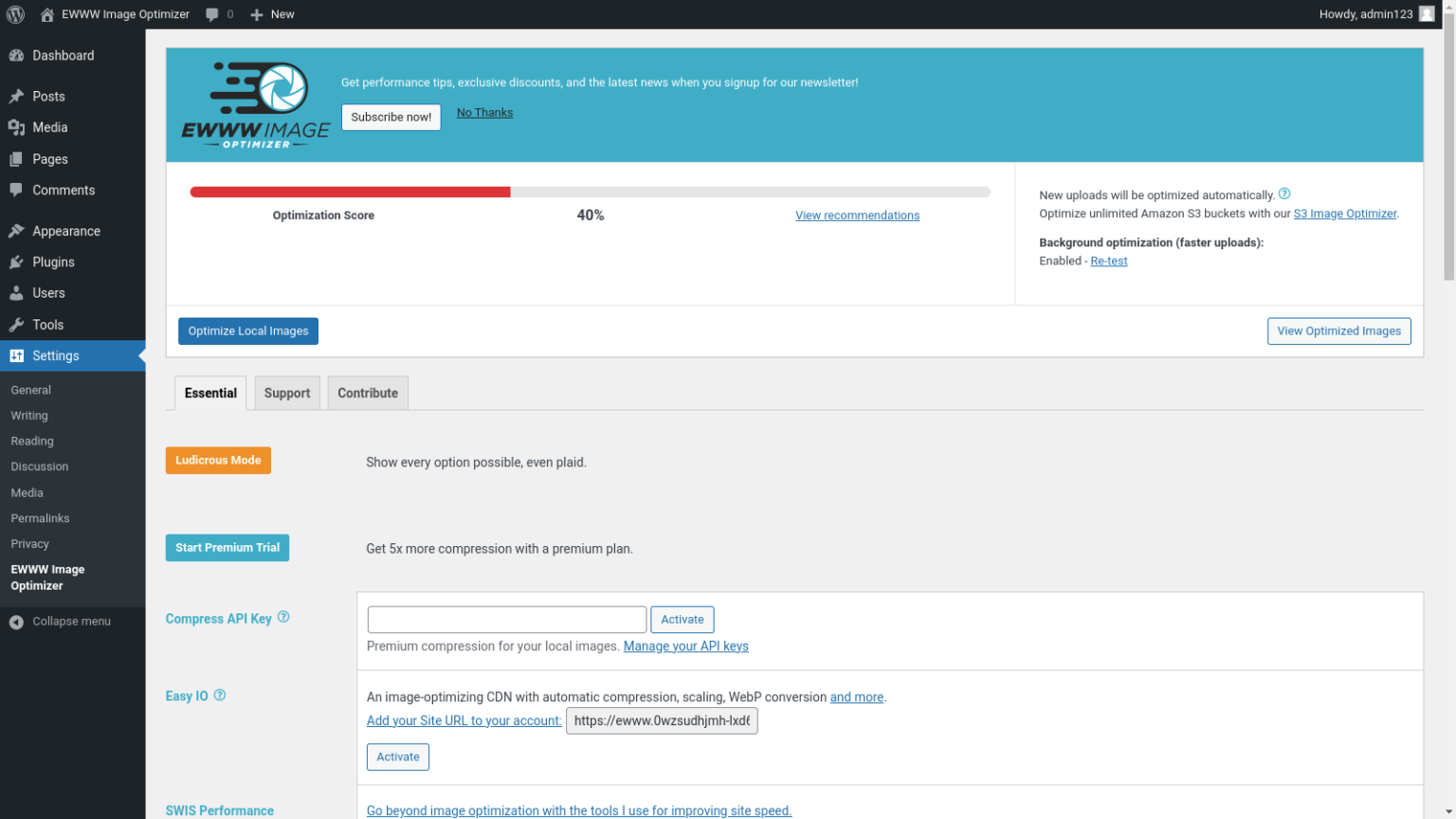Click the Optimization Score progress bar
Screen dimensions: 1456x819
pos(590,191)
